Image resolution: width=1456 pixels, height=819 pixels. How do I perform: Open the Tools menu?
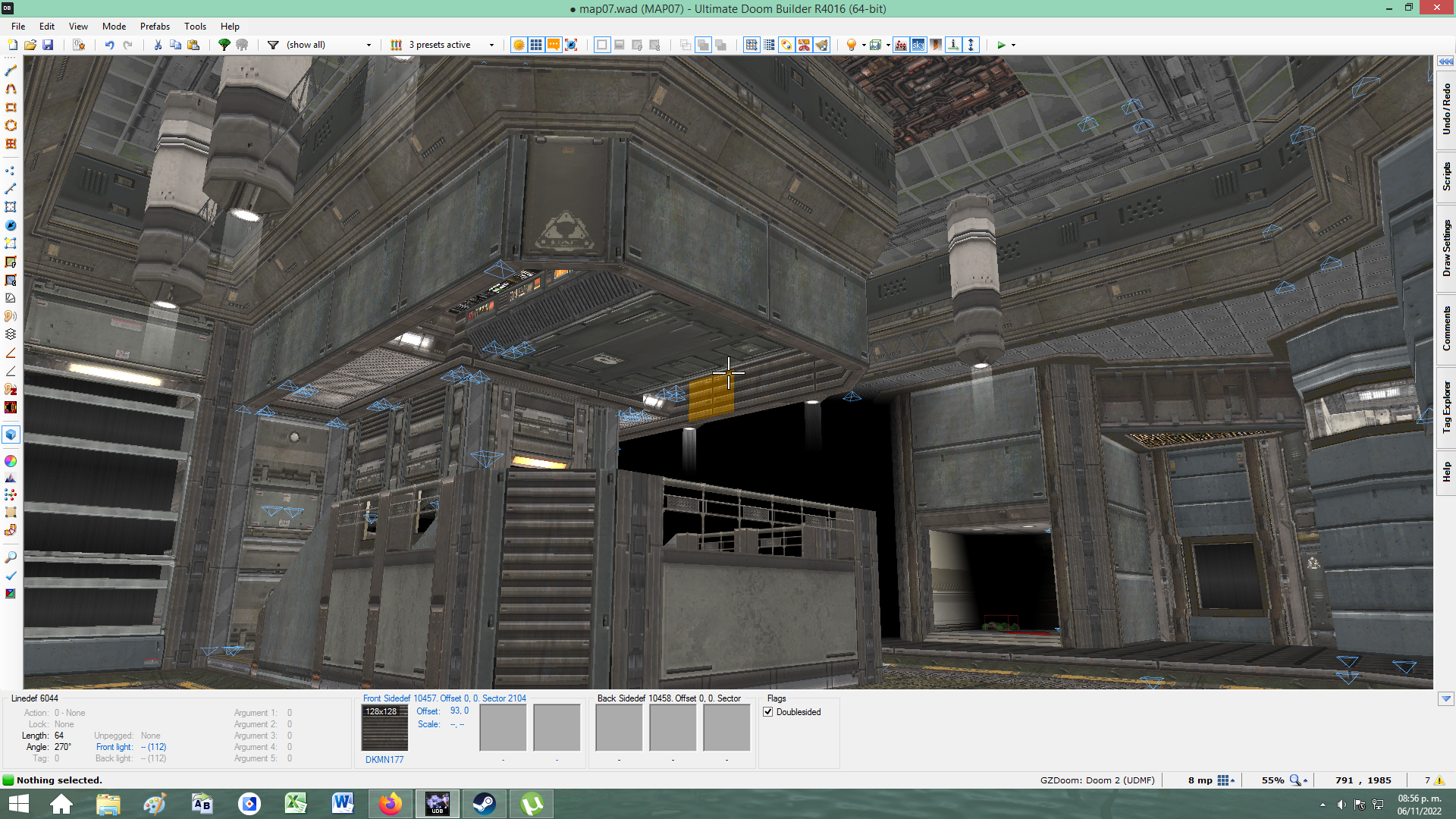[x=195, y=26]
